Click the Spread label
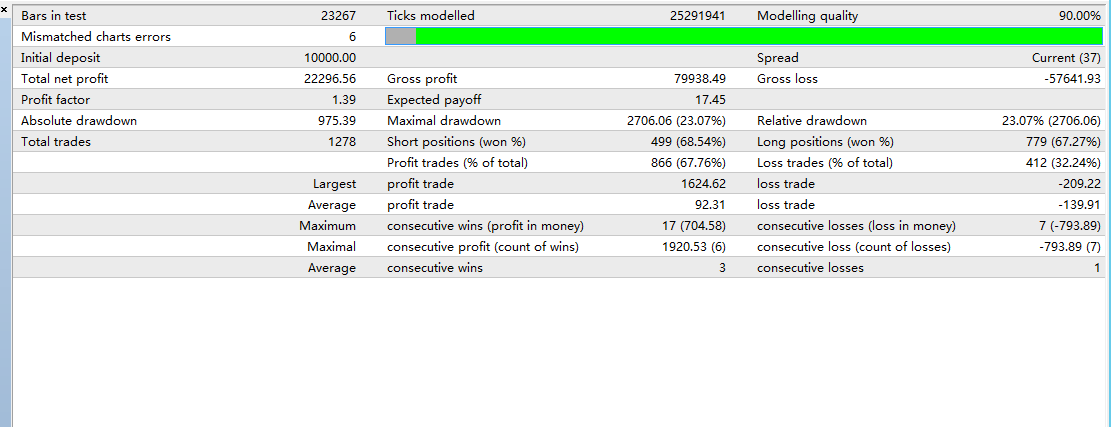 click(x=777, y=58)
